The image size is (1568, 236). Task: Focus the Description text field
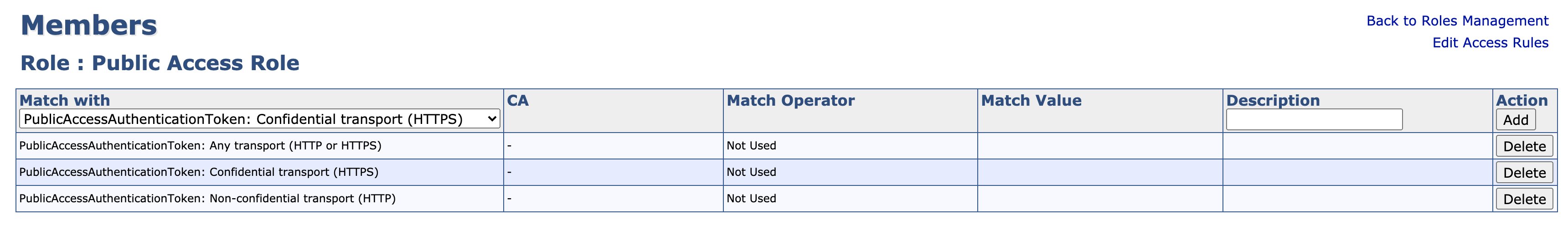tap(1314, 120)
